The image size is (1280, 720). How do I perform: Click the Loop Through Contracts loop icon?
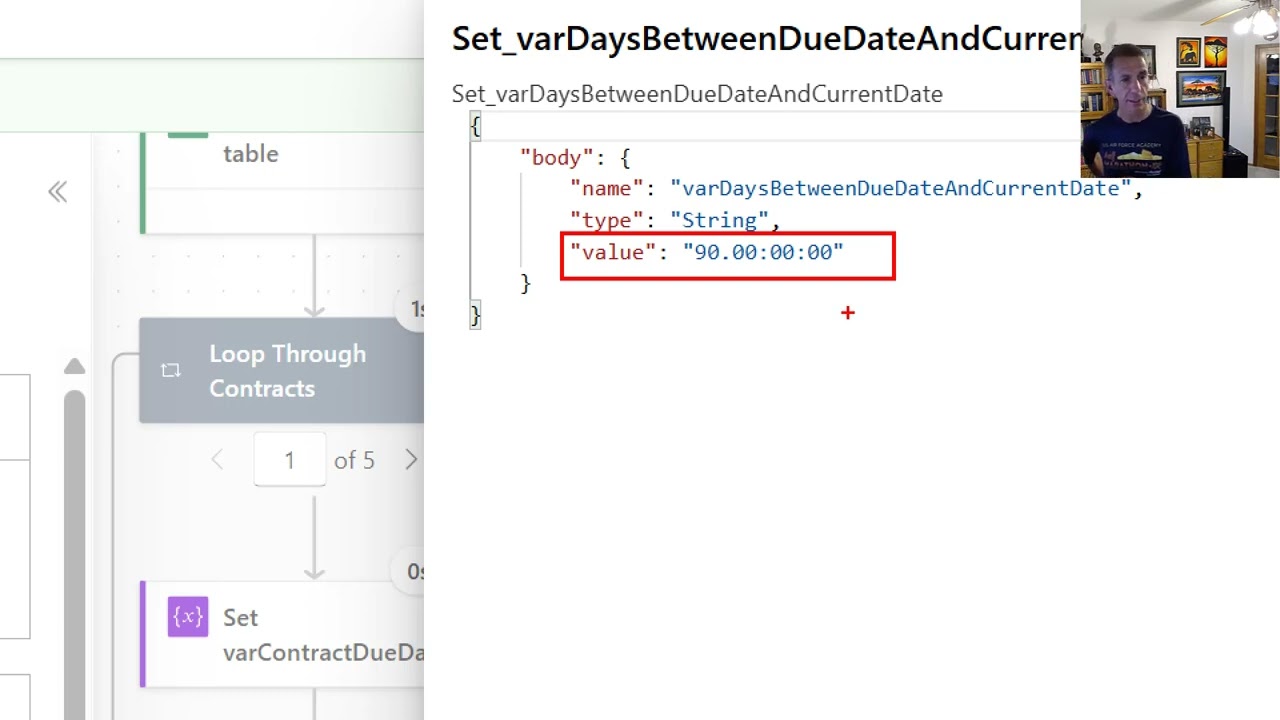pyautogui.click(x=170, y=371)
